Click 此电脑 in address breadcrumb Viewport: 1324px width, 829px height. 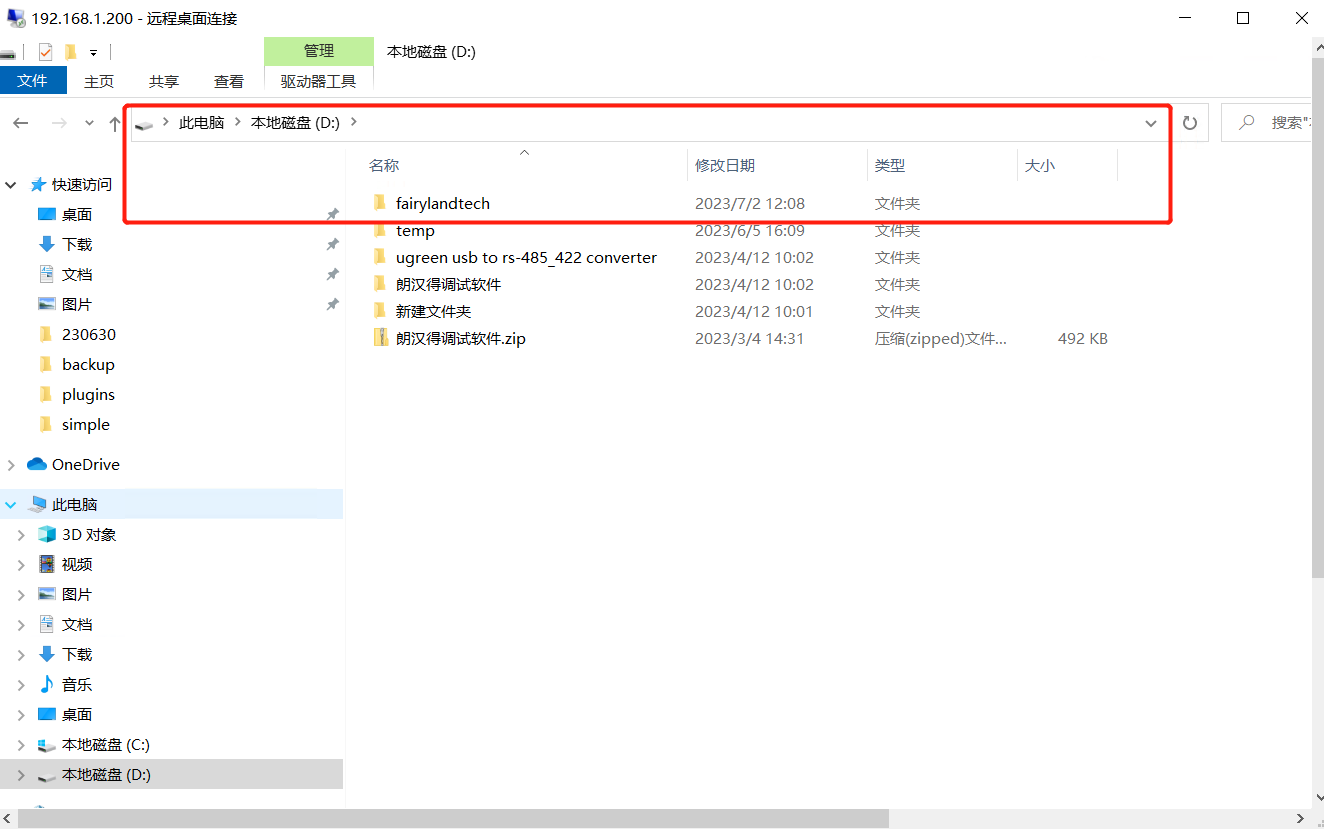(201, 123)
